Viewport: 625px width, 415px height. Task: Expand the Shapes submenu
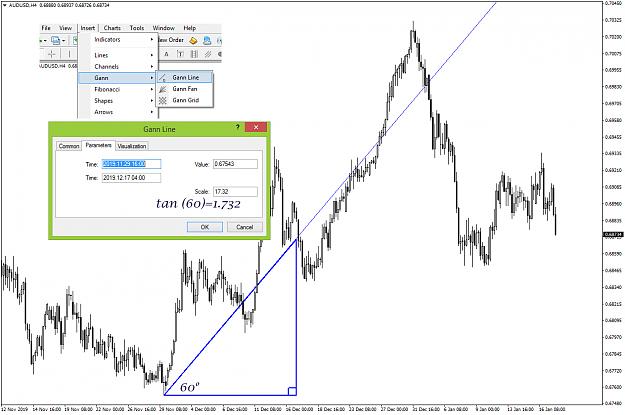click(118, 101)
